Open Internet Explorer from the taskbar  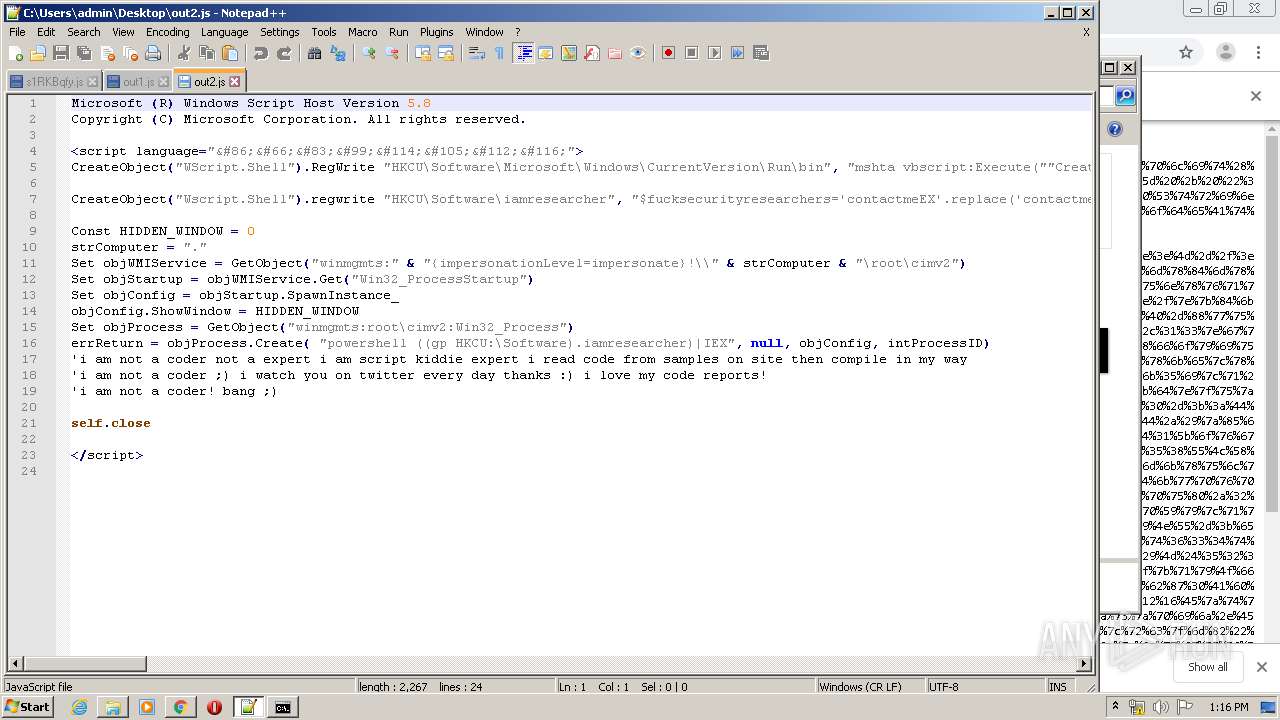79,707
